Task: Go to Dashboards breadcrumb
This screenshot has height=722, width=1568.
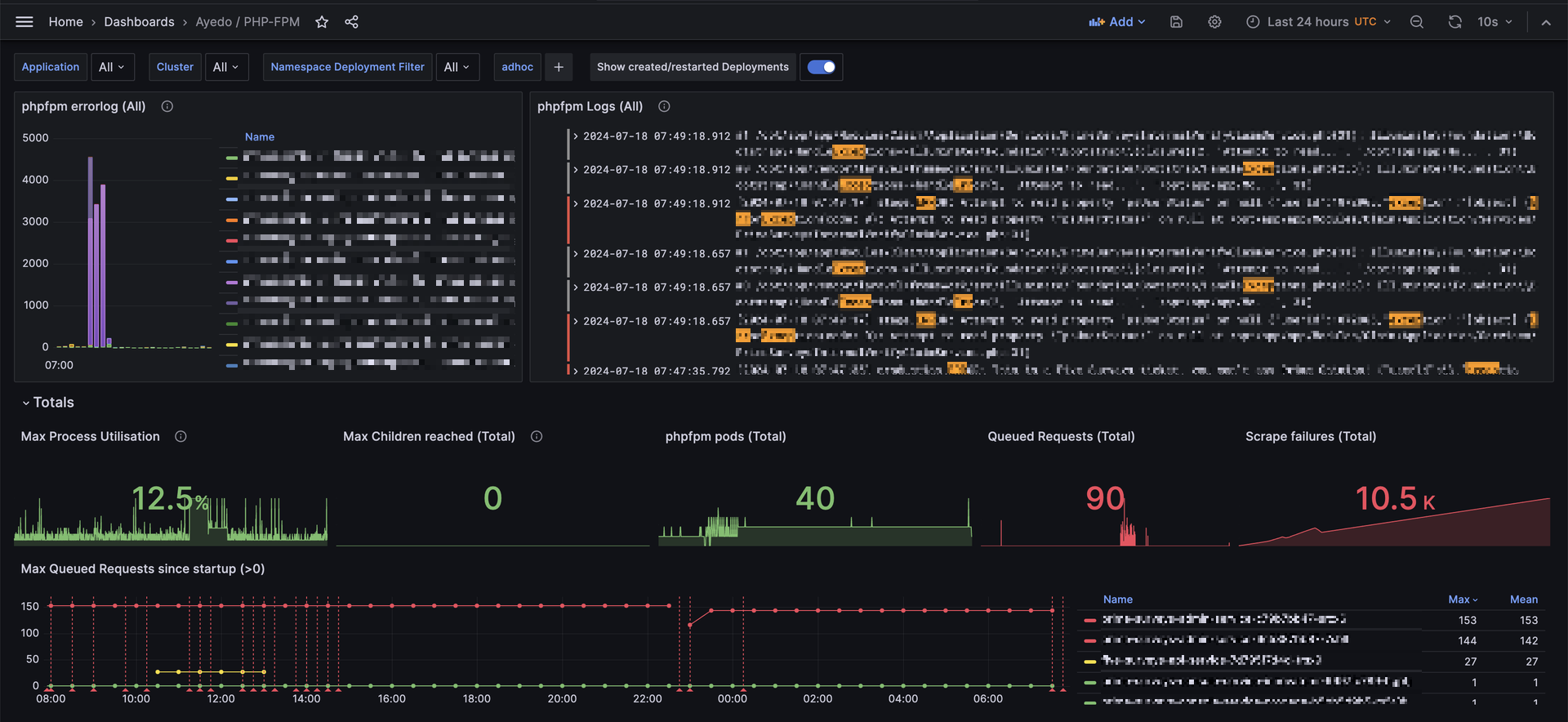Action: (x=139, y=22)
